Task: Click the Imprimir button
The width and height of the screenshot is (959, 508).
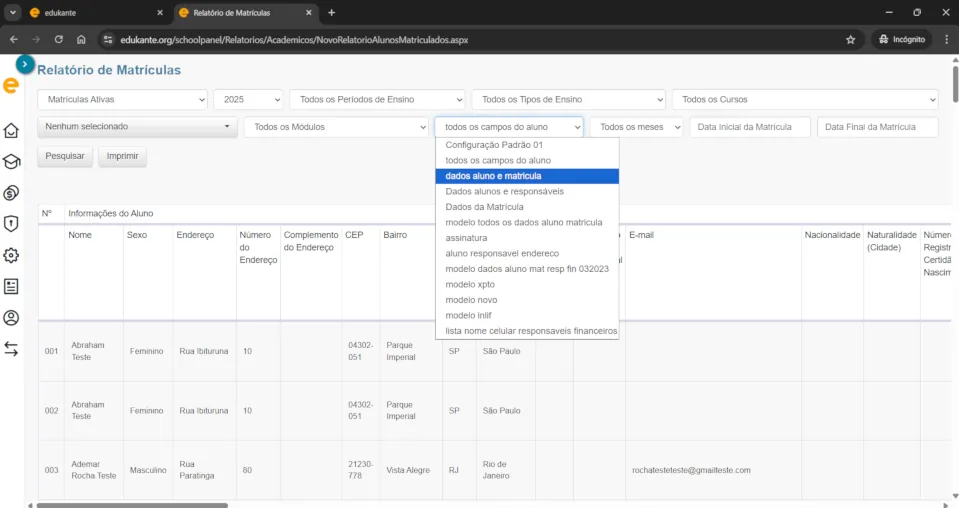Action: point(122,157)
